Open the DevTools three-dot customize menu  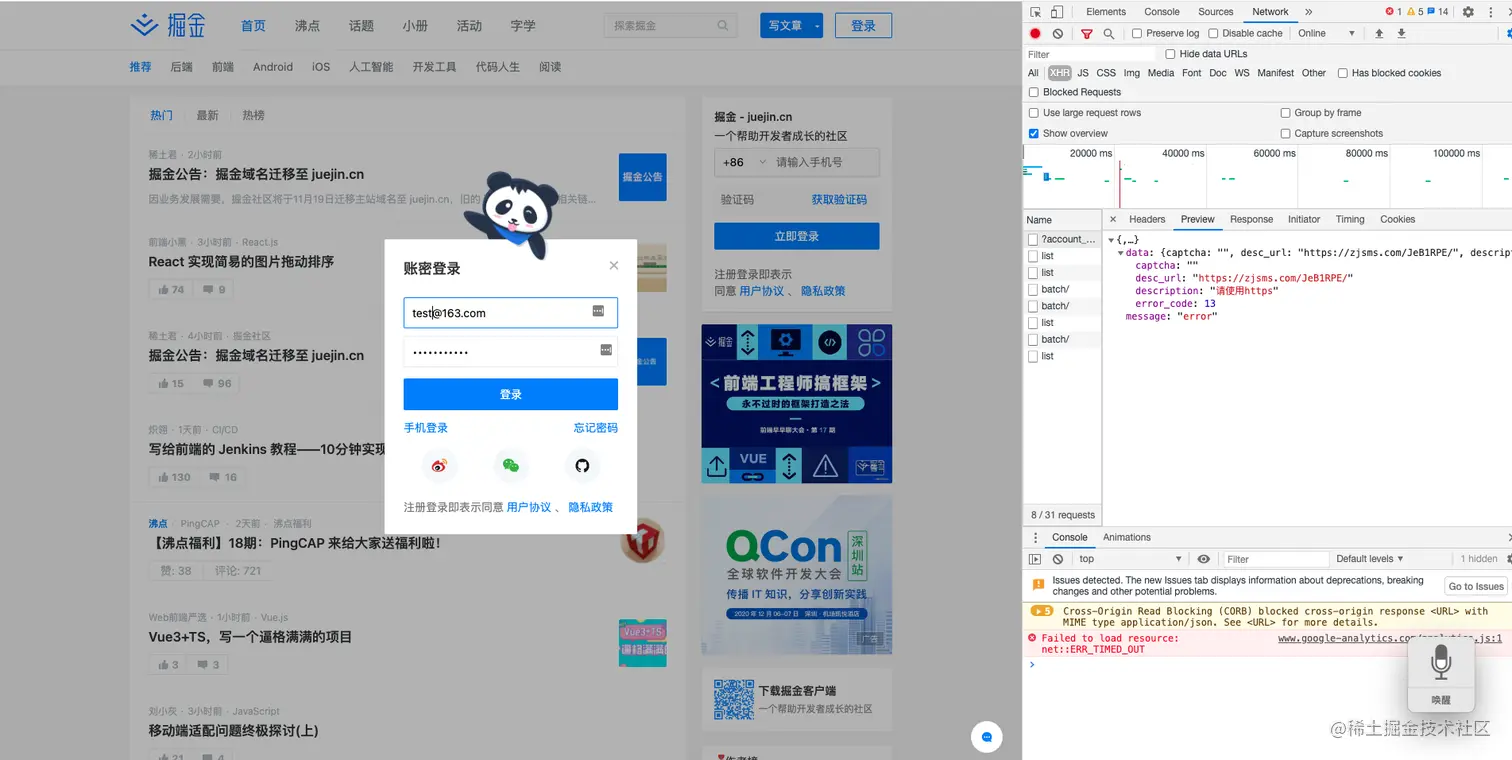pos(1489,12)
